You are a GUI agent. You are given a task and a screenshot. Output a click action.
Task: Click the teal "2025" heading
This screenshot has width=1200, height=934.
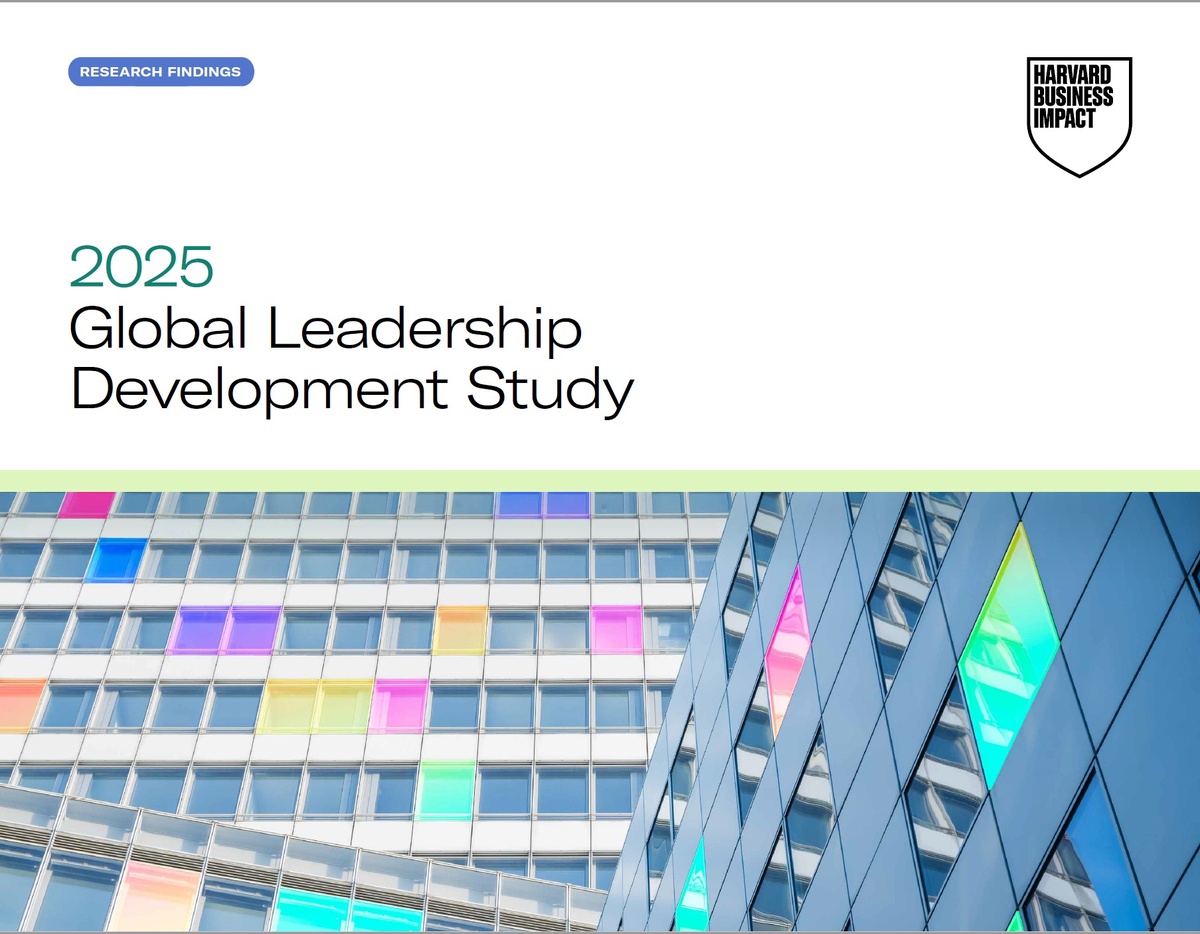143,266
